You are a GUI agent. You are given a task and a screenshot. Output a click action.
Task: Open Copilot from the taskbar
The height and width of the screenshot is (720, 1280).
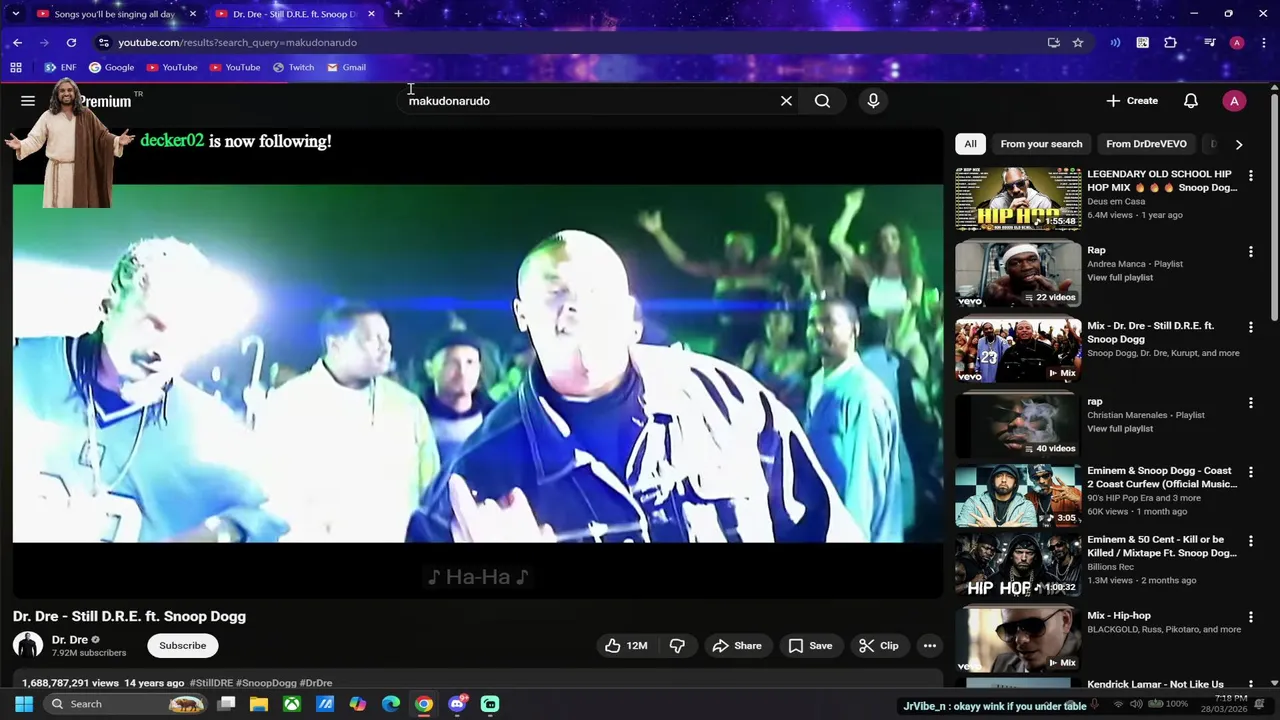[358, 704]
